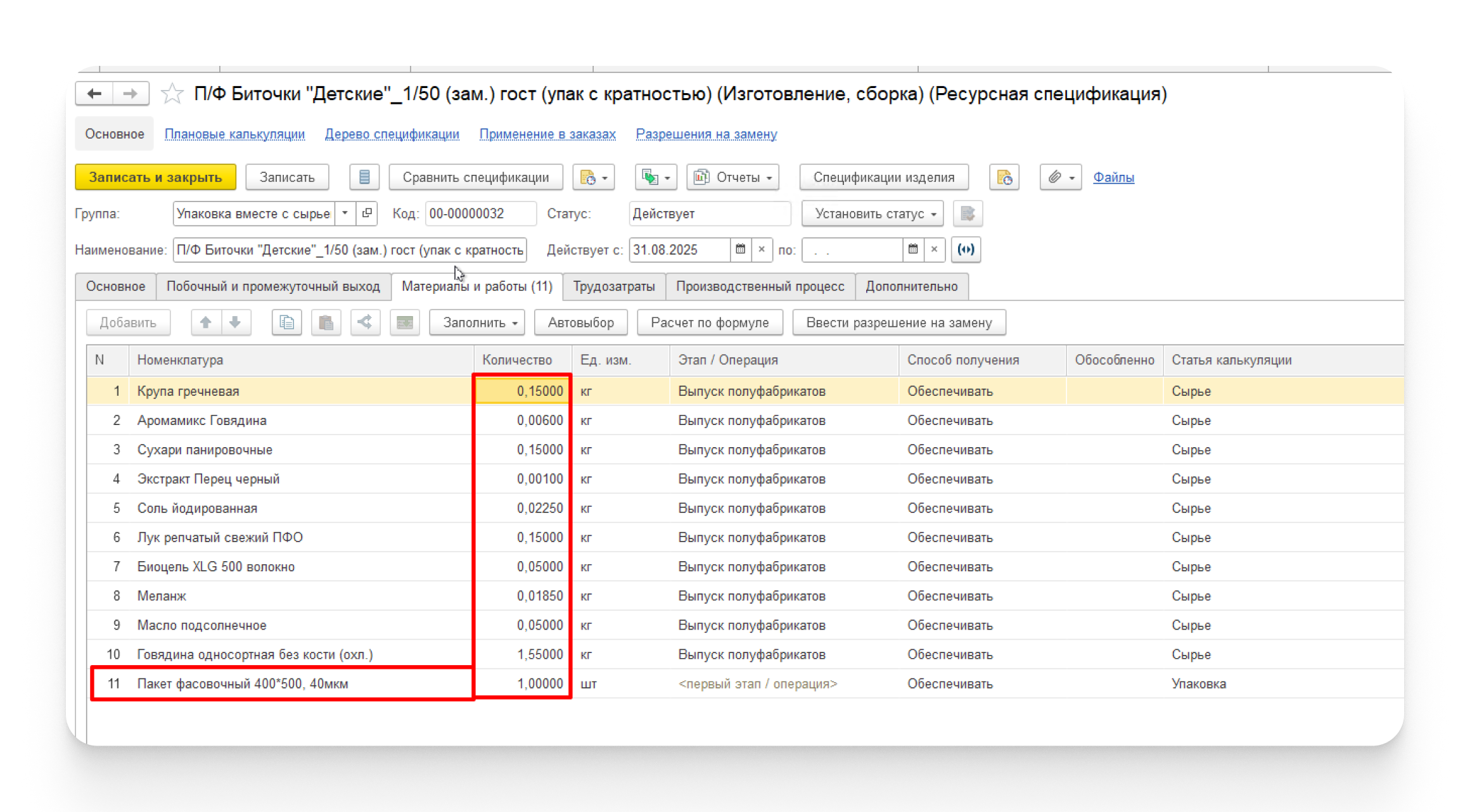1470x812 pixels.
Task: Click Записать и закрыть button
Action: tap(155, 177)
